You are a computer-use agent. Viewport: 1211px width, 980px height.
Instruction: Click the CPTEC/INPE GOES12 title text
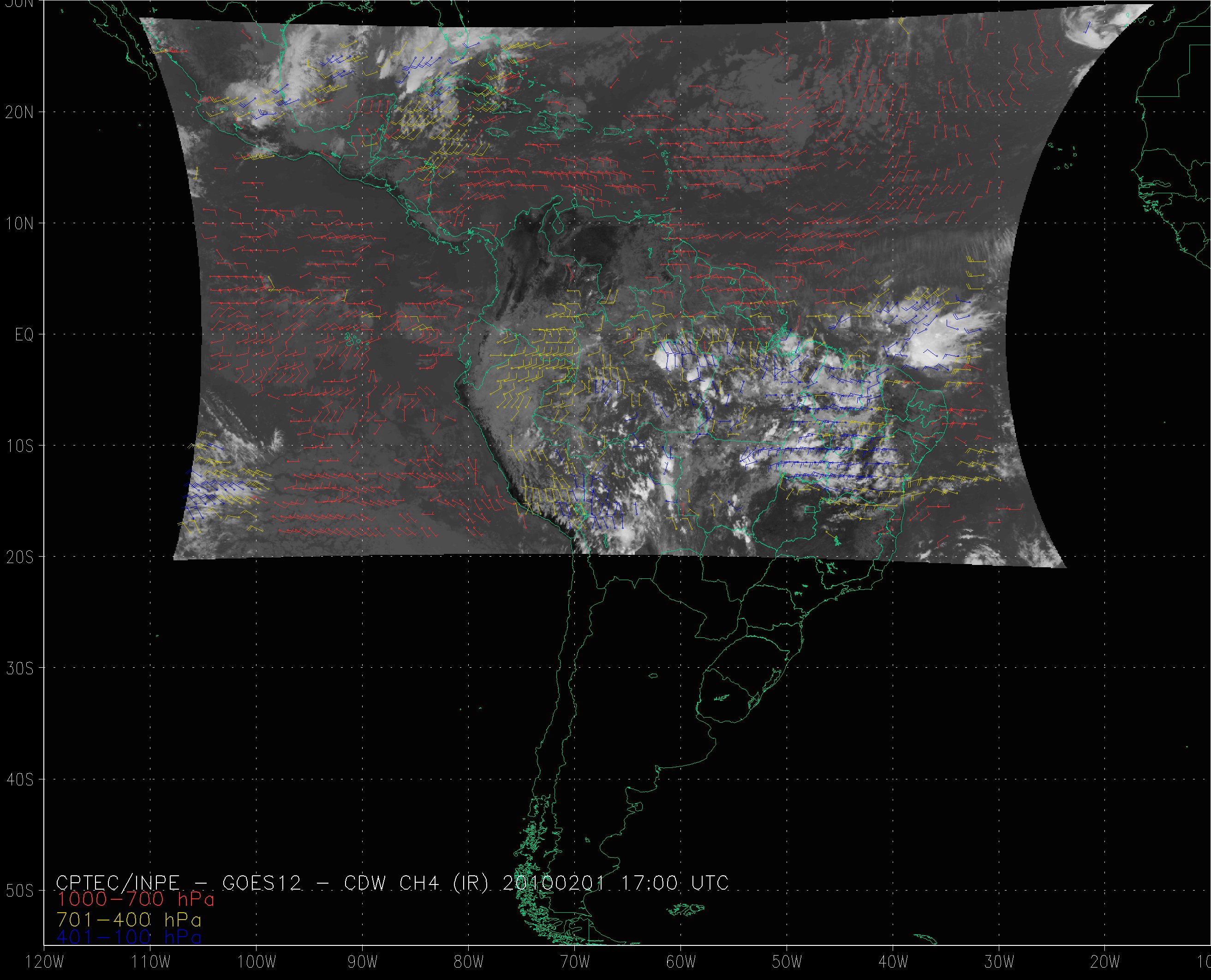[x=393, y=882]
